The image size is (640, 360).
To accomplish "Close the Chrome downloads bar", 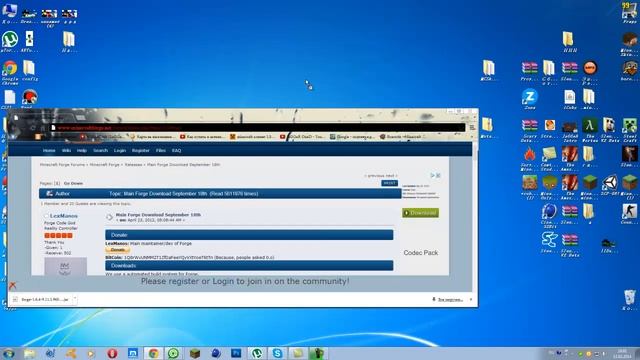I will tap(471, 300).
